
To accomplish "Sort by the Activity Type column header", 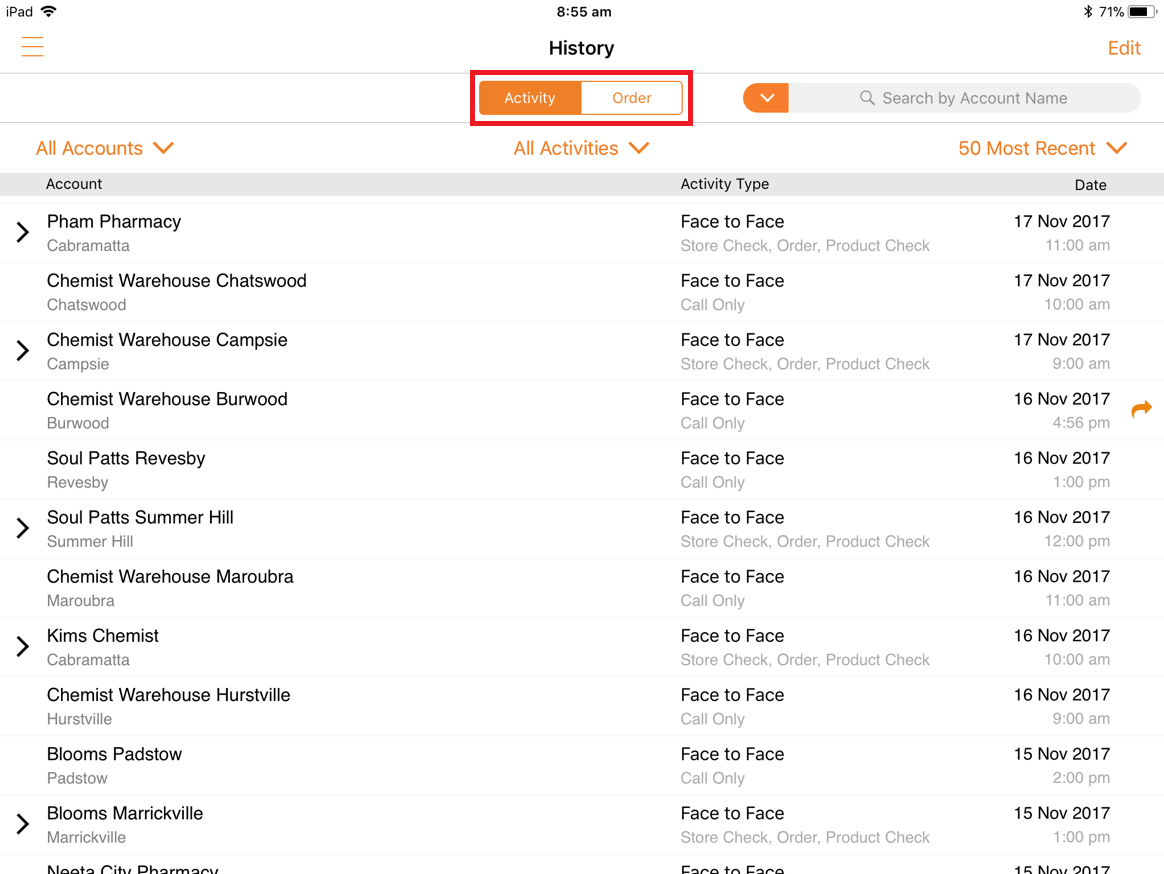I will [x=725, y=184].
